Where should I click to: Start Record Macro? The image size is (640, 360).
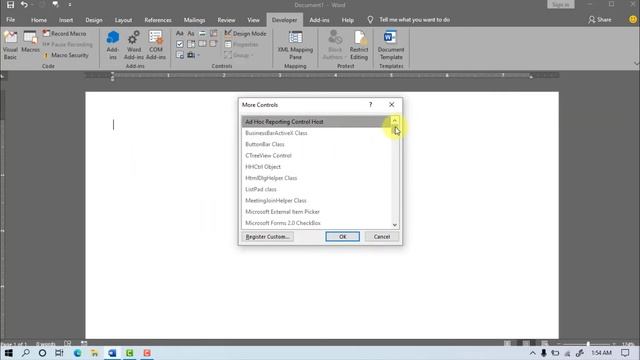(64, 33)
